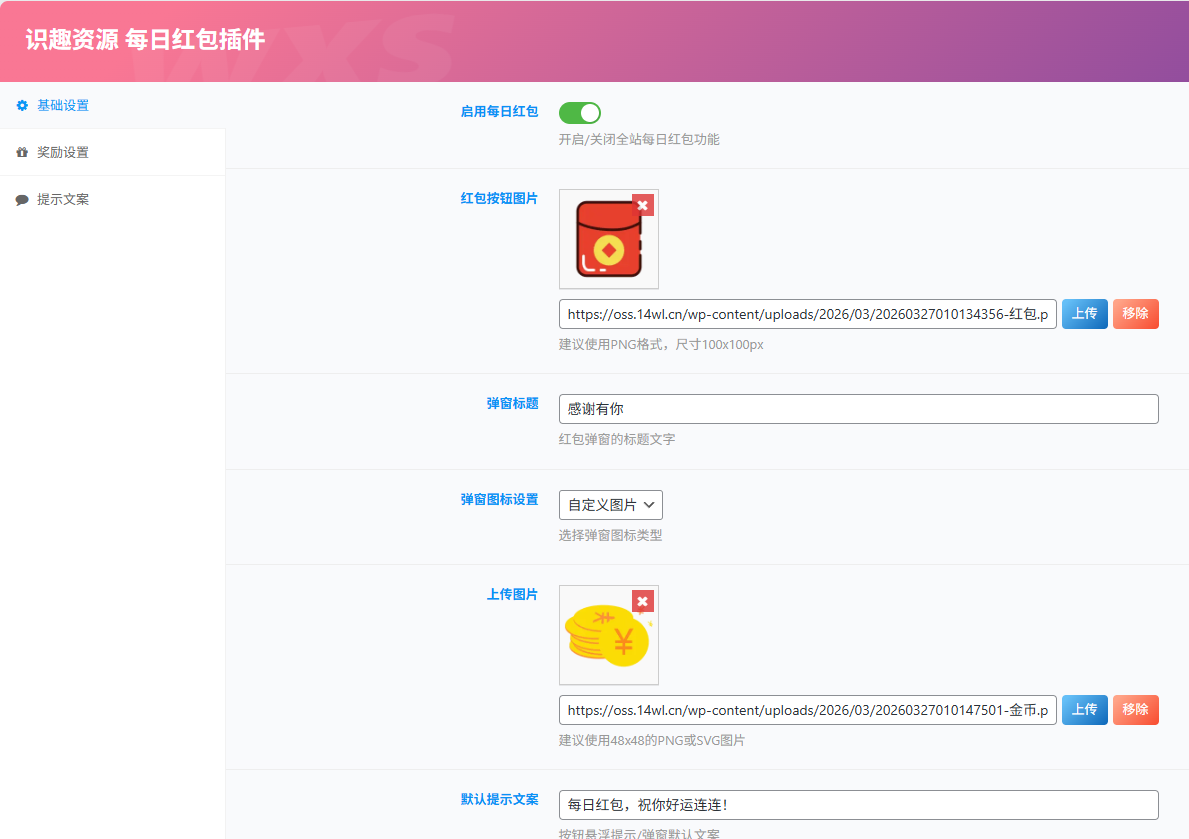This screenshot has height=839, width=1189.
Task: Click the gift icon beside 奖励设置
Action: 22,153
